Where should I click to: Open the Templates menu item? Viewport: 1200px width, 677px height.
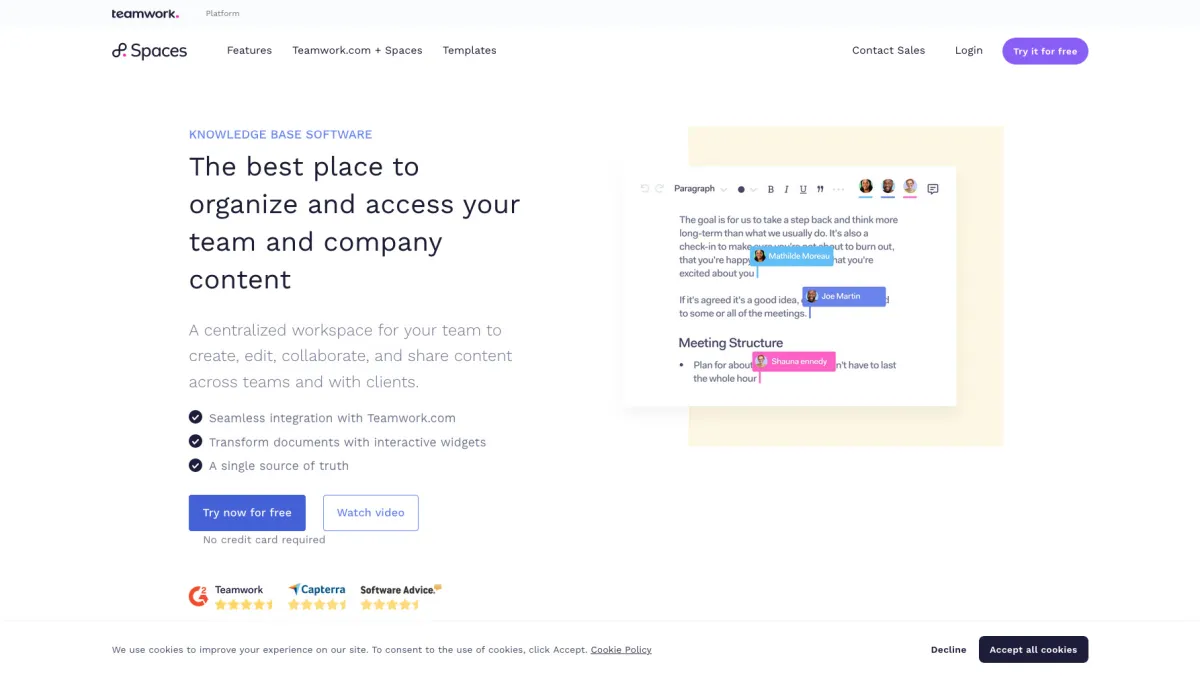(469, 50)
